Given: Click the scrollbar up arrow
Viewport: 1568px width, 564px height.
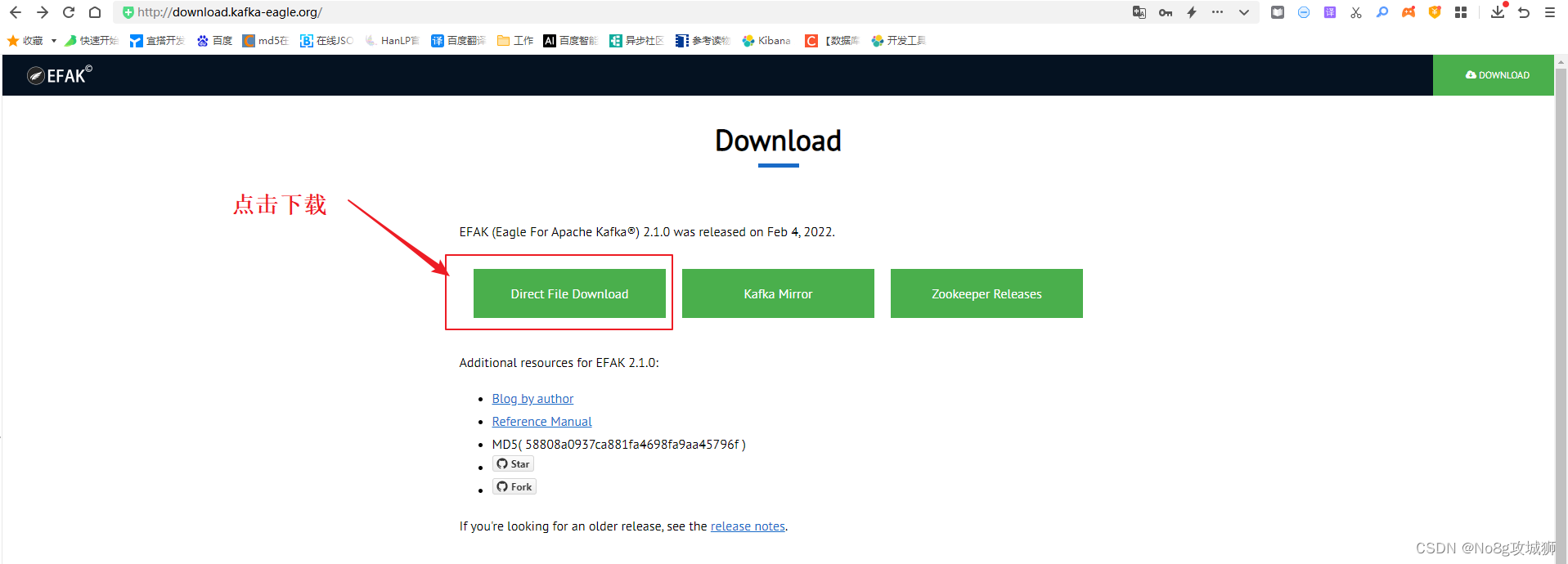Looking at the screenshot, I should (x=1561, y=61).
